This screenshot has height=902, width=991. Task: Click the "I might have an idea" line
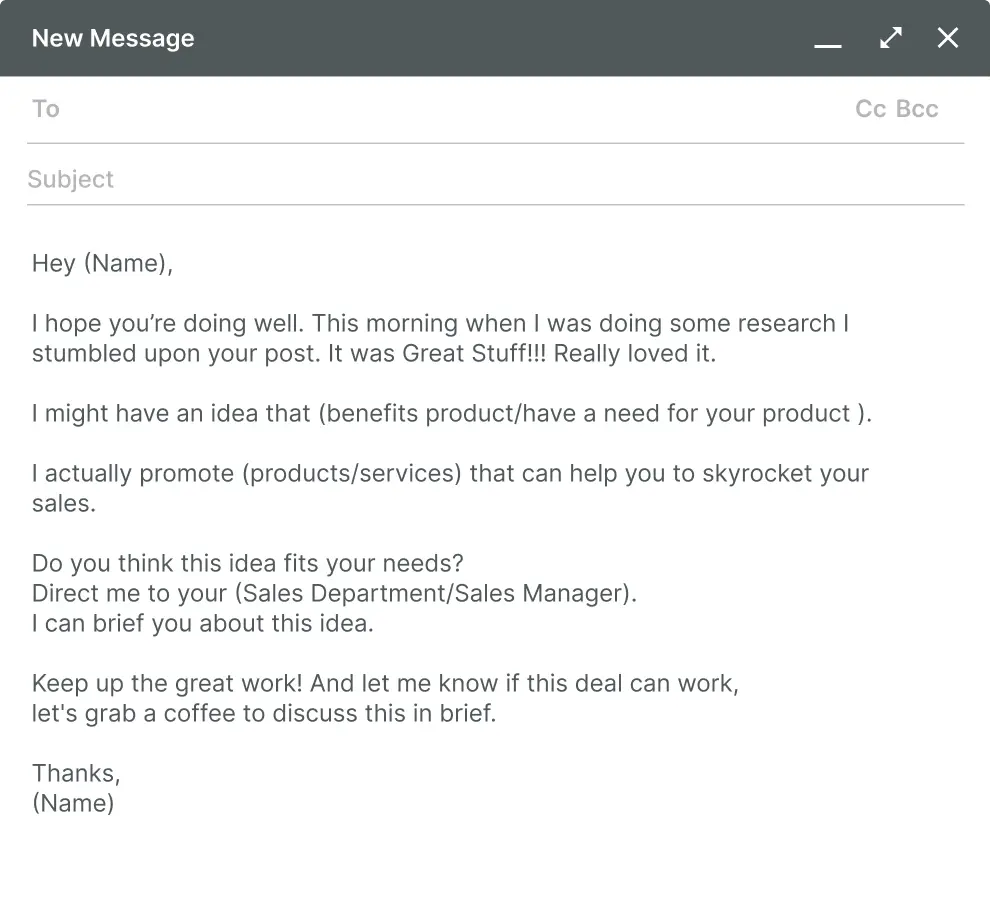451,414
